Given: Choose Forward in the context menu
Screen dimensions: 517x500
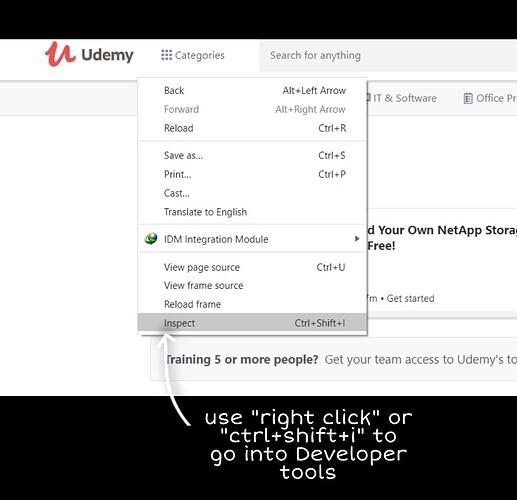Looking at the screenshot, I should click(x=252, y=109).
